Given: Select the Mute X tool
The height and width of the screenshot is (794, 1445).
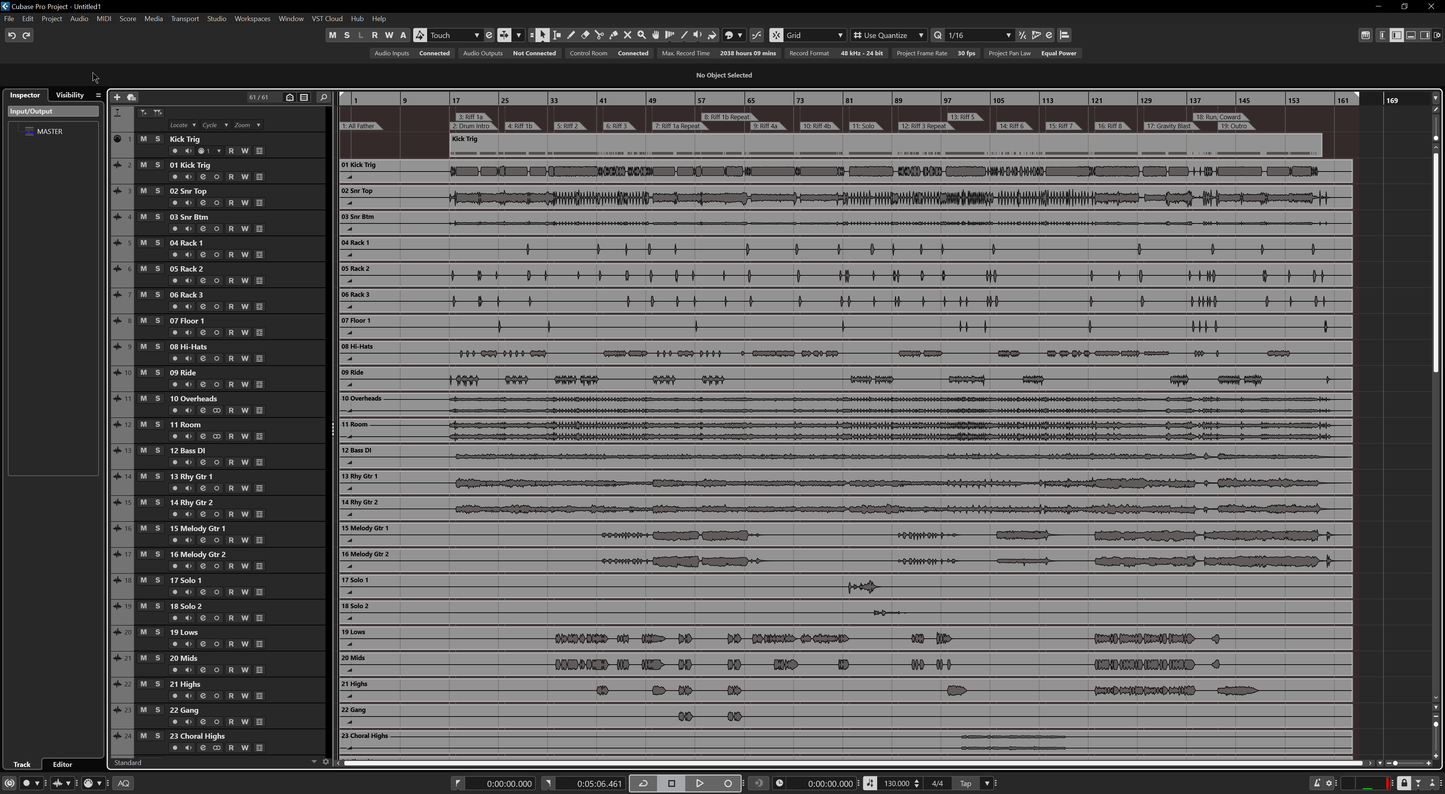Looking at the screenshot, I should (628, 35).
